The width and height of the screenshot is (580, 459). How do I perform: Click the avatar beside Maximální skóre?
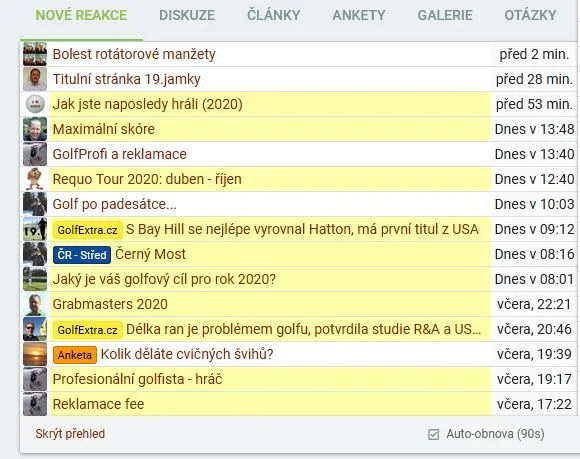coord(35,129)
